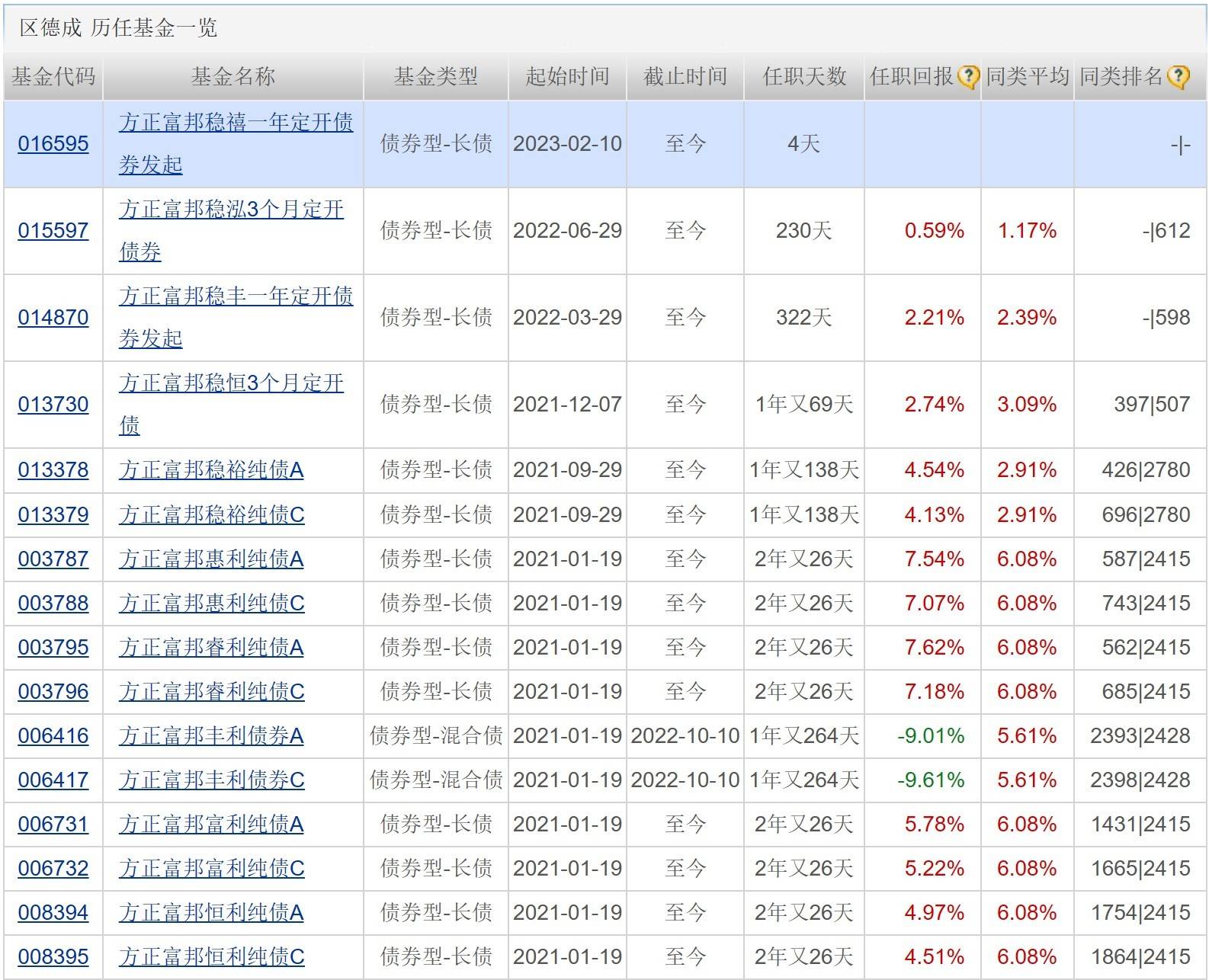Click the 同类排名 column header text

click(1121, 76)
